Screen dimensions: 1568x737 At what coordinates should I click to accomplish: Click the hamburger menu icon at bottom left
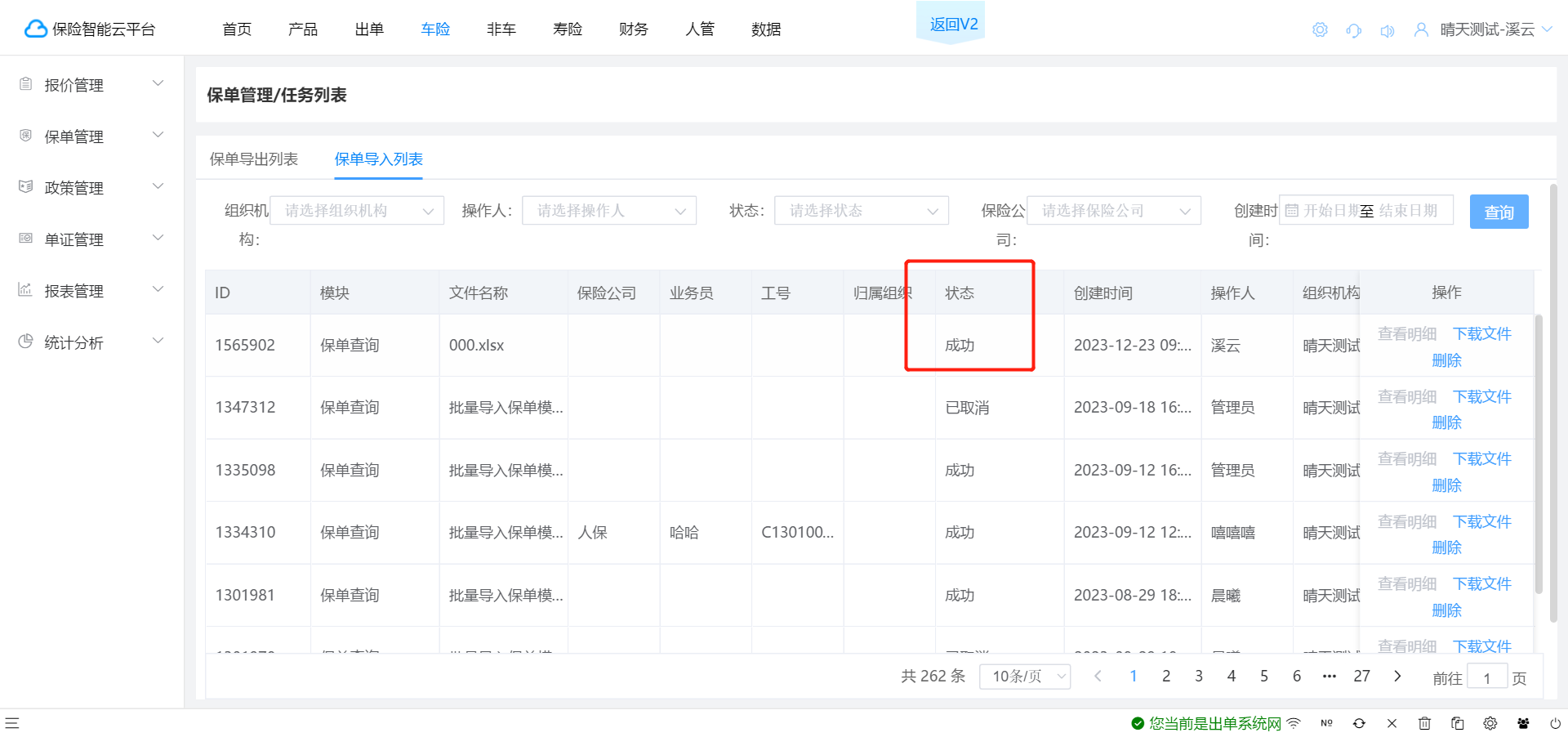click(12, 723)
